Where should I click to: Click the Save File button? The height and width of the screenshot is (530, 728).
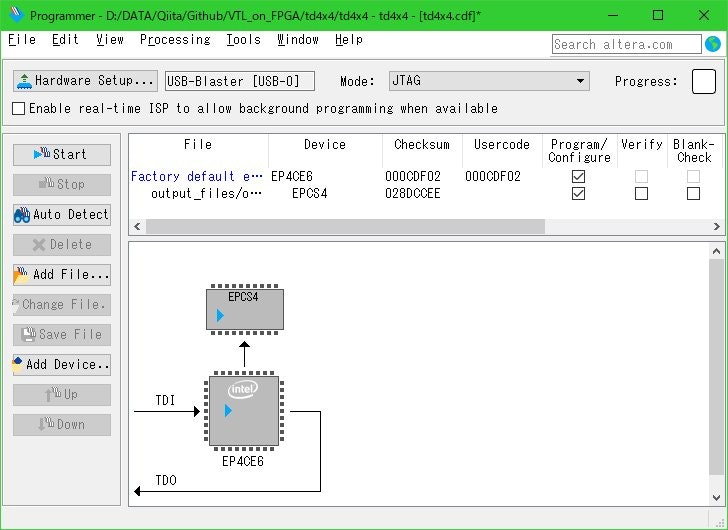tap(62, 335)
